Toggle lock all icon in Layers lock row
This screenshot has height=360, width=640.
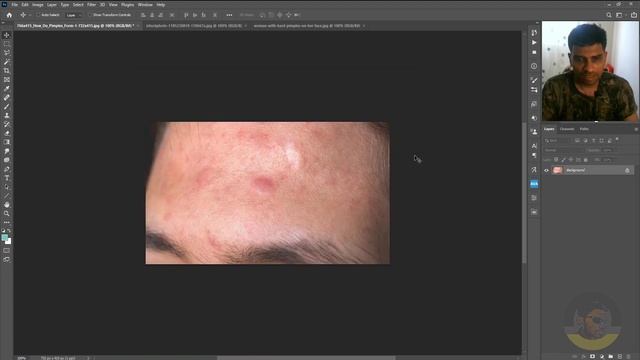[x=586, y=160]
